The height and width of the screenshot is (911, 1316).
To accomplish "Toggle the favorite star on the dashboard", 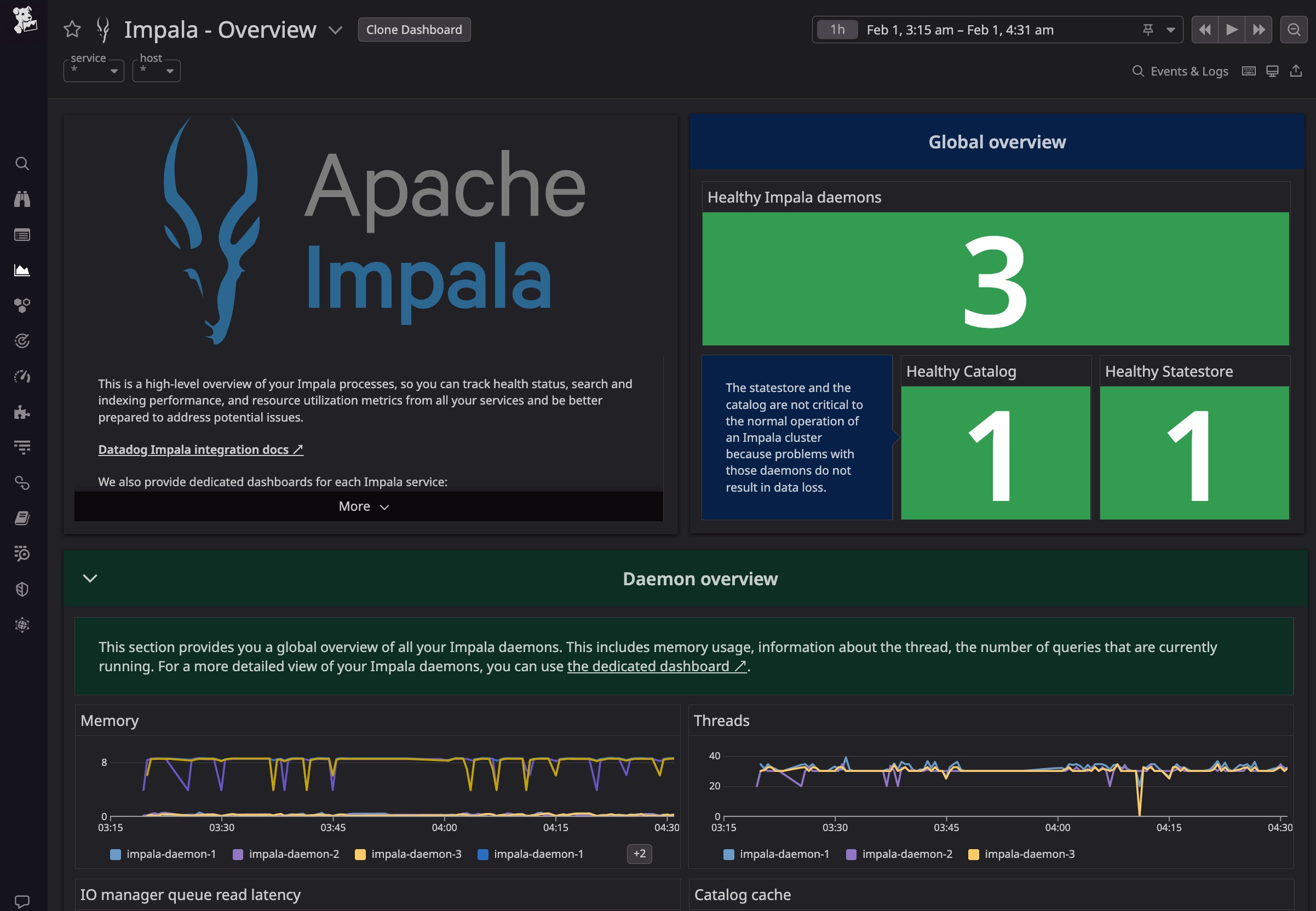I will [x=72, y=29].
